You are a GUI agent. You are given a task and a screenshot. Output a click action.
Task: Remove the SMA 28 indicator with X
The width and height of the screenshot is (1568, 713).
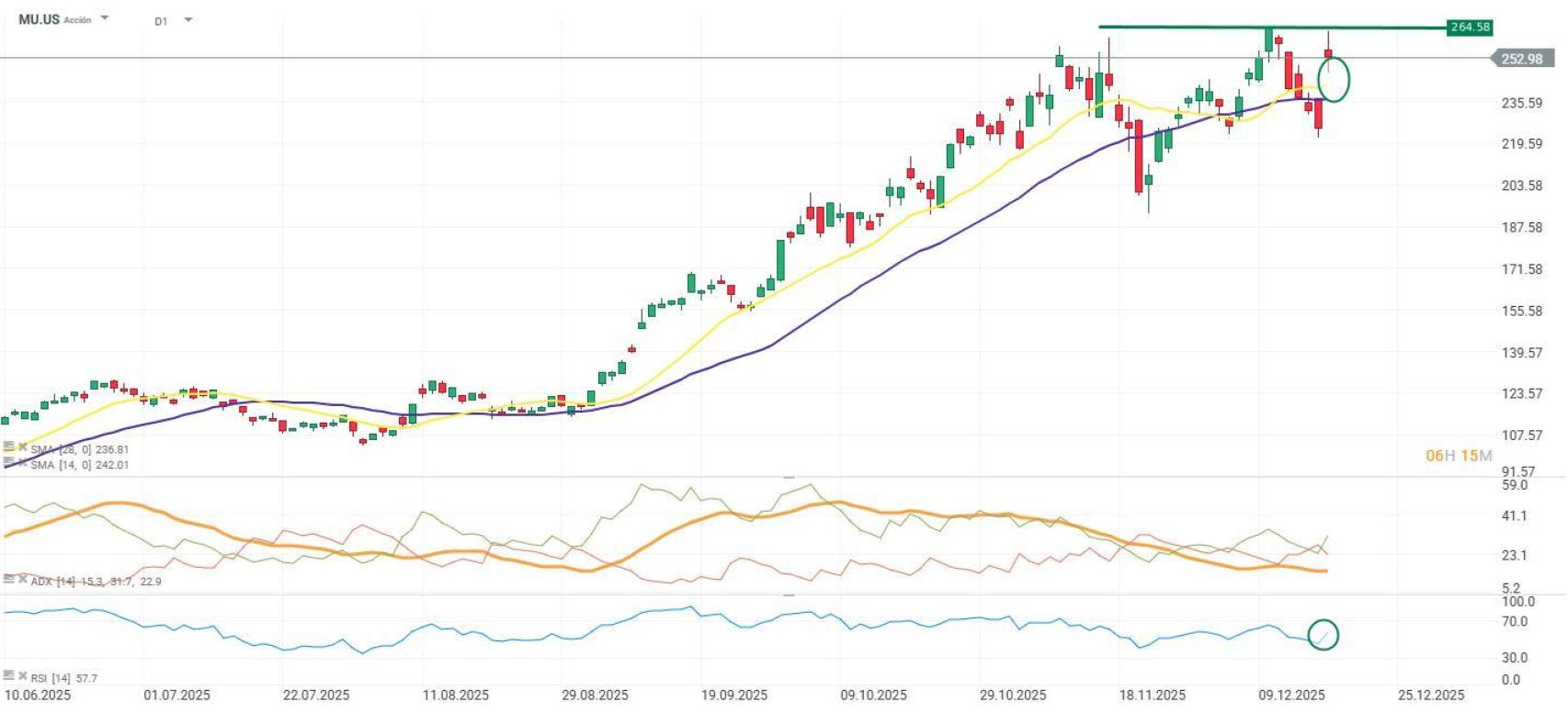tap(22, 448)
